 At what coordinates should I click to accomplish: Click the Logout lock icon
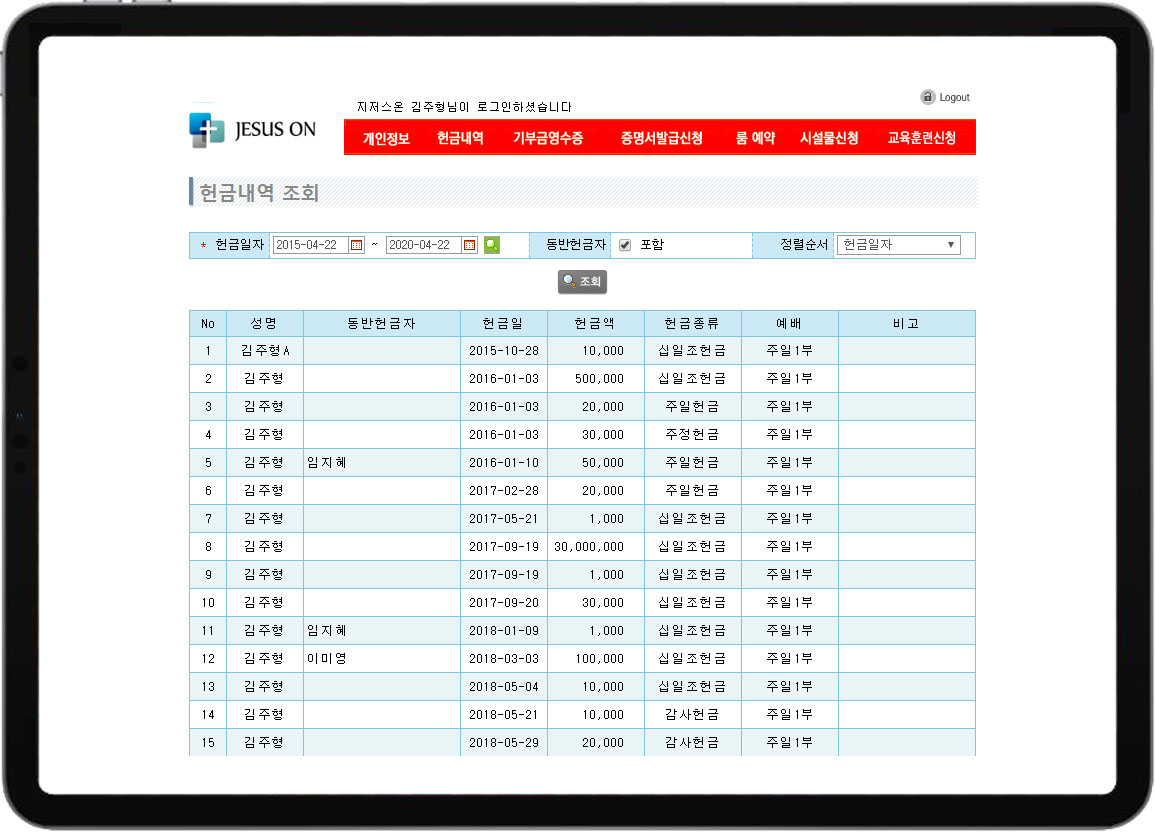point(927,97)
